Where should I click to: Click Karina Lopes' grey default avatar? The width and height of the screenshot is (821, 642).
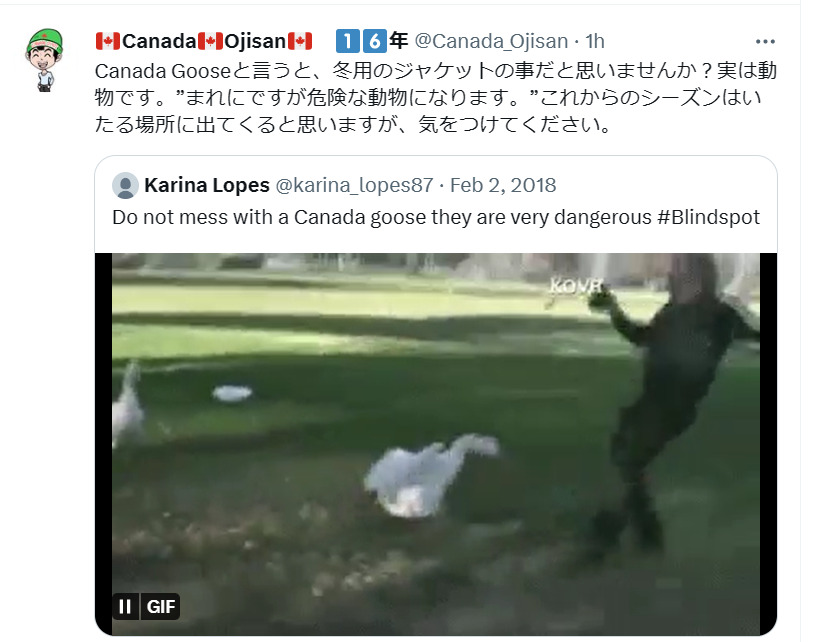125,185
